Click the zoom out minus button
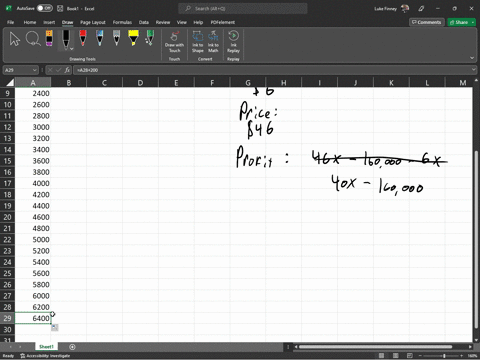The width and height of the screenshot is (480, 360). (421, 356)
